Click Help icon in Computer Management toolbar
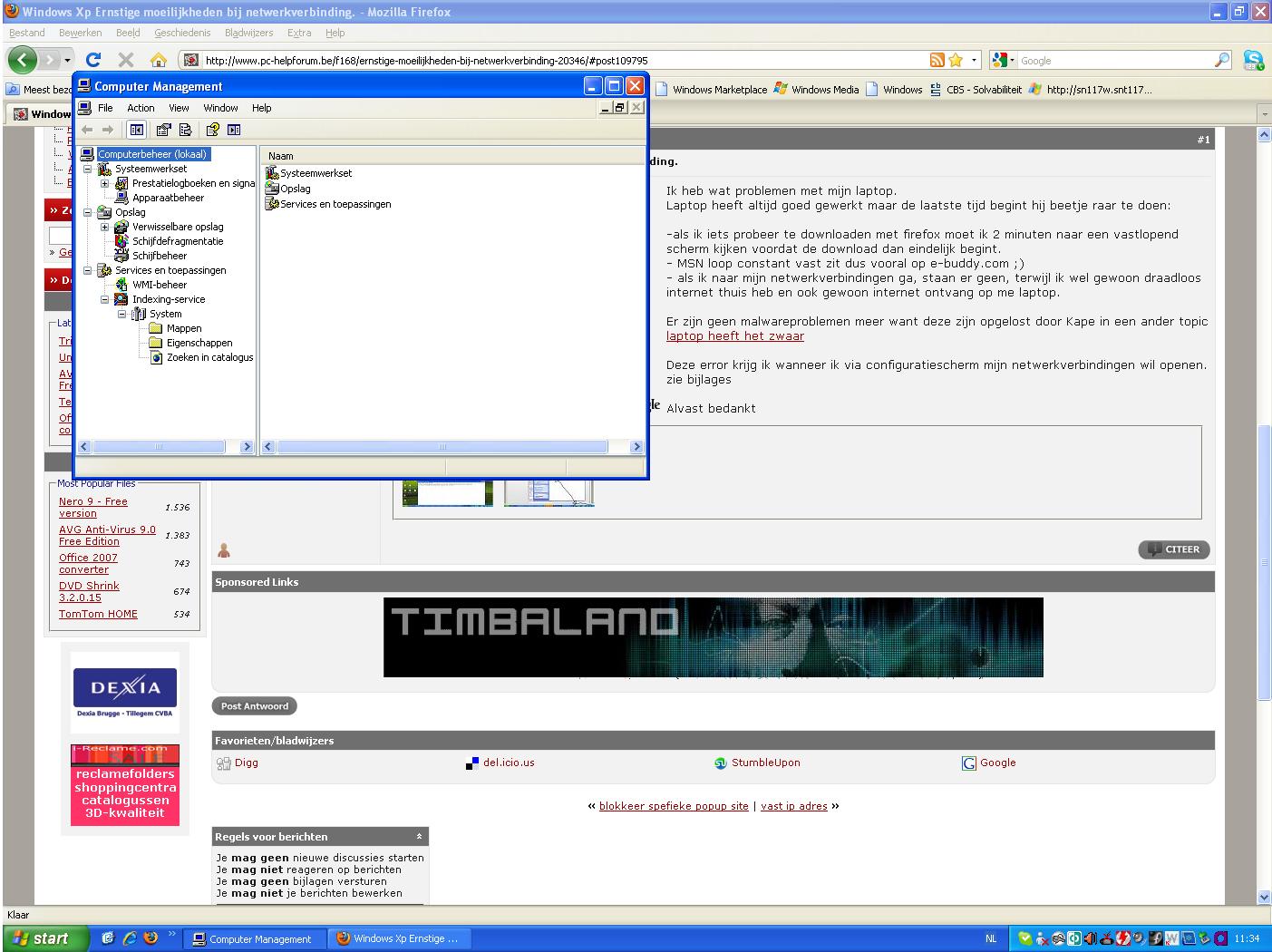Screen dimensions: 1272x952 (x=212, y=130)
